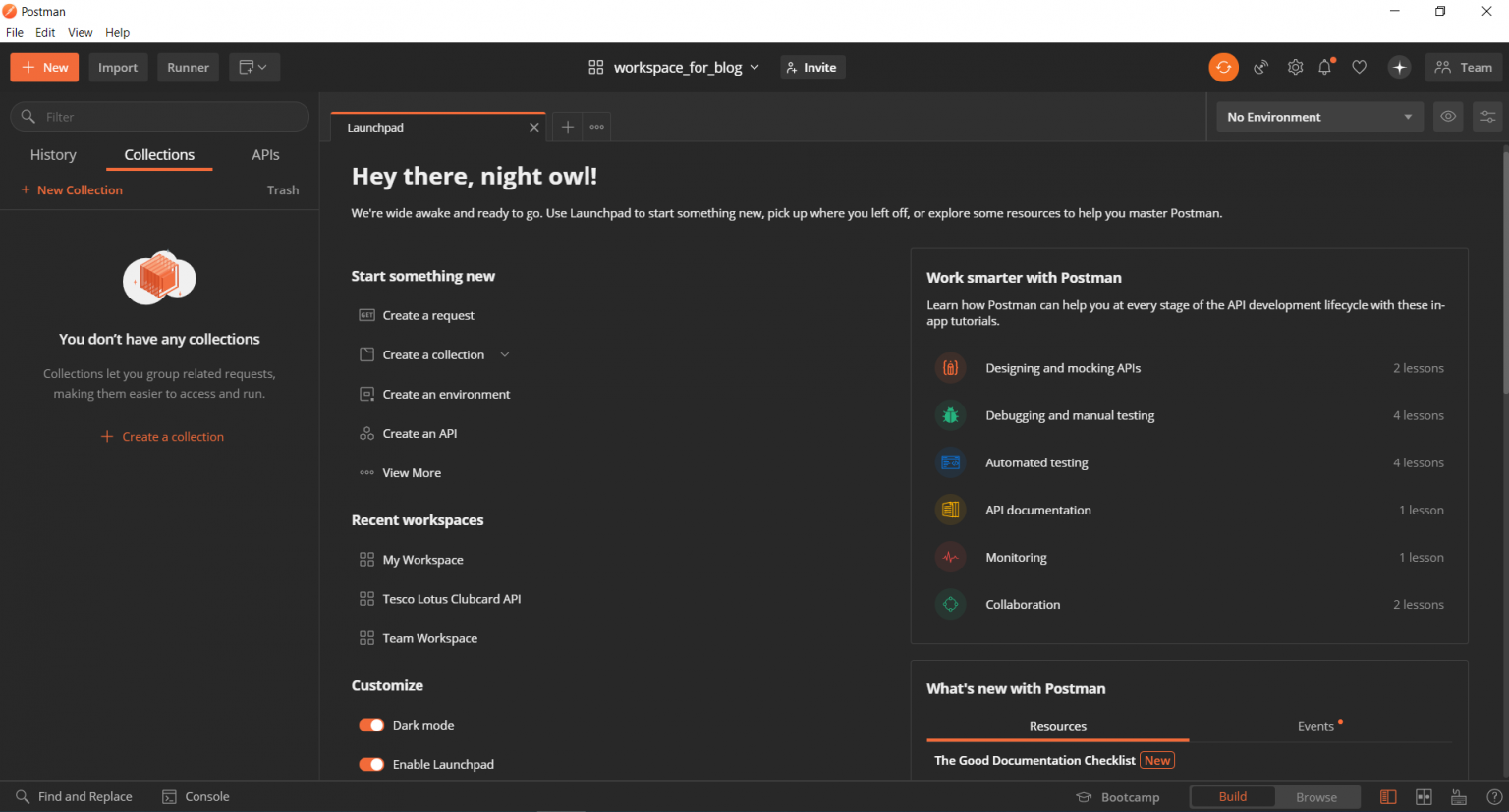Click the Find and Replace magnifier icon

tap(23, 796)
